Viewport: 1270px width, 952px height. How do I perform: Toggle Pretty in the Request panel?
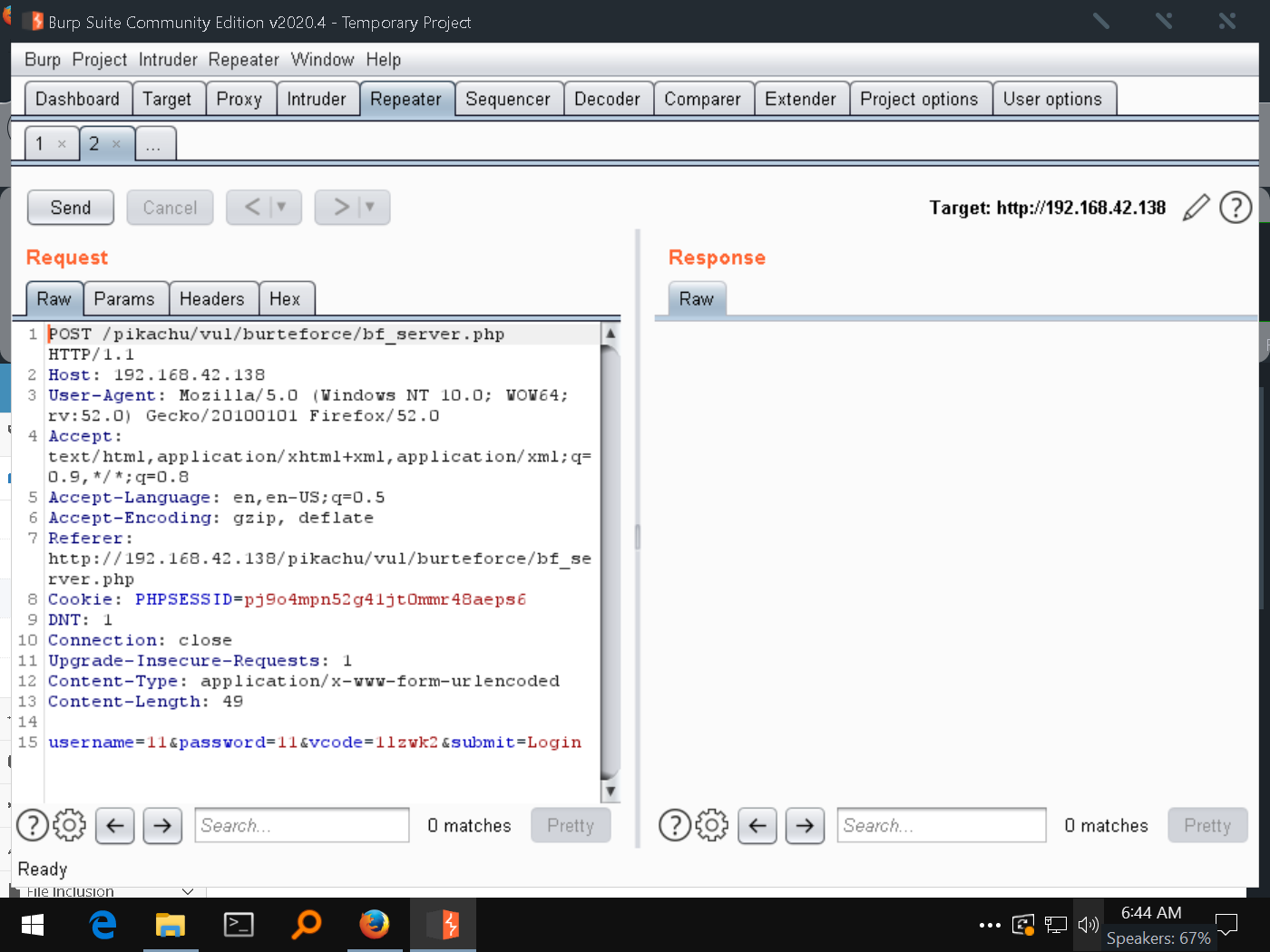571,826
